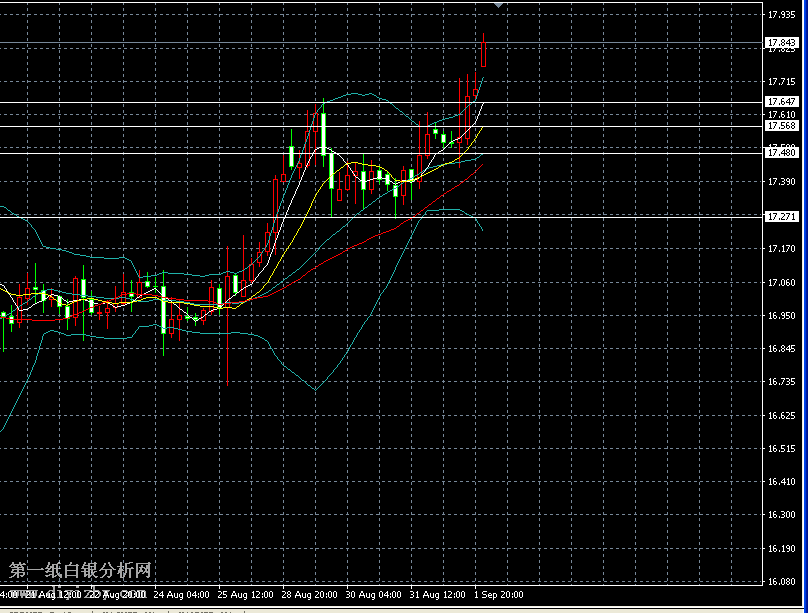Select the 31 Aug 12:00 time label

click(436, 594)
